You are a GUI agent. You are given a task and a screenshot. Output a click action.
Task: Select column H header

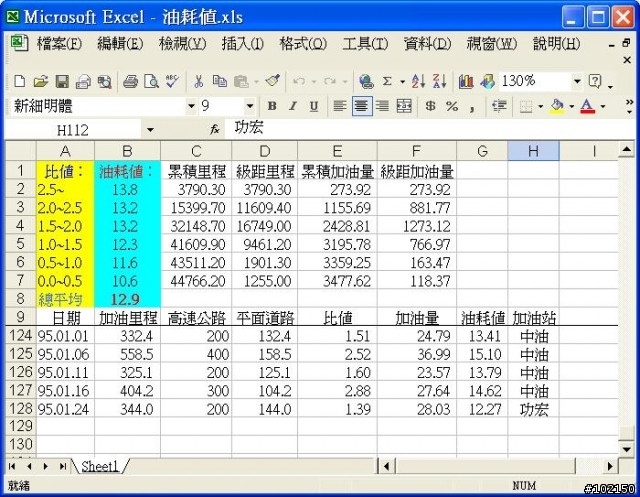[533, 151]
